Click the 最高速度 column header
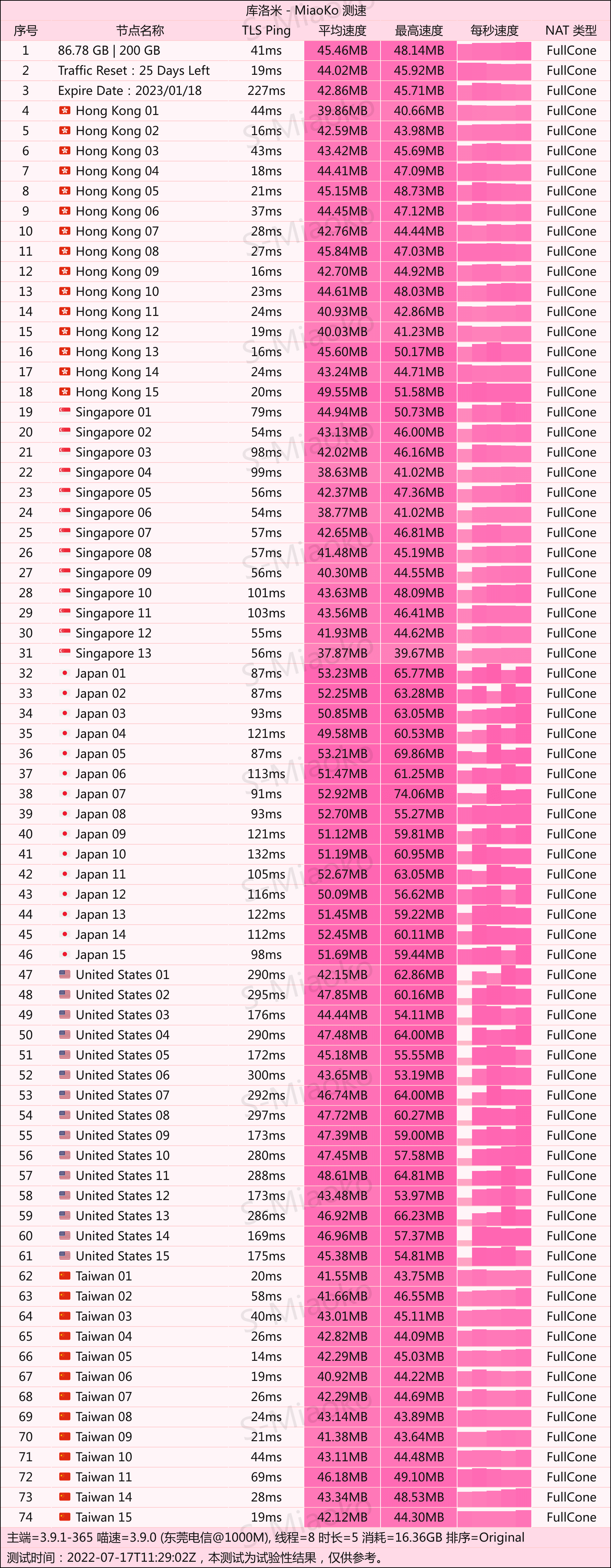 [x=419, y=30]
